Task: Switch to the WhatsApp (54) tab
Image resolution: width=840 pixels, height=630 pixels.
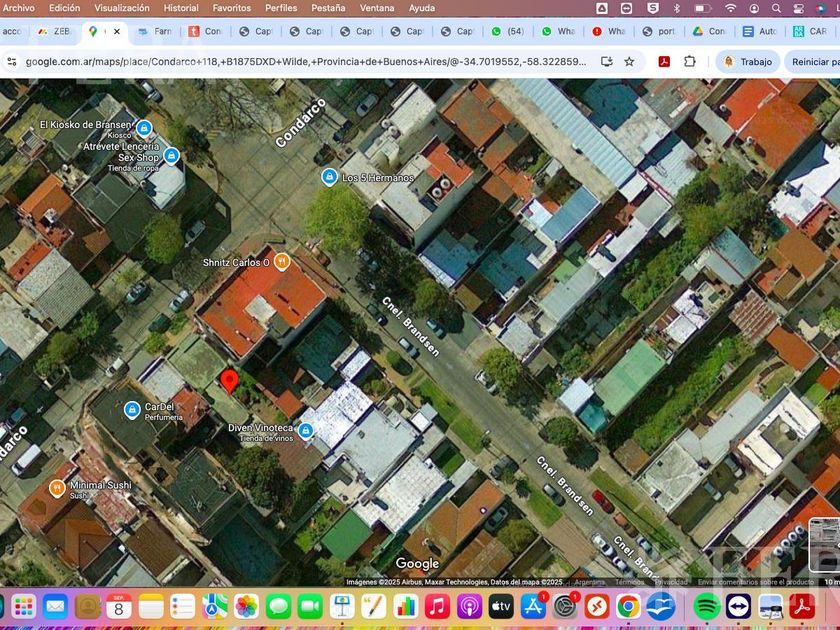Action: [x=508, y=31]
